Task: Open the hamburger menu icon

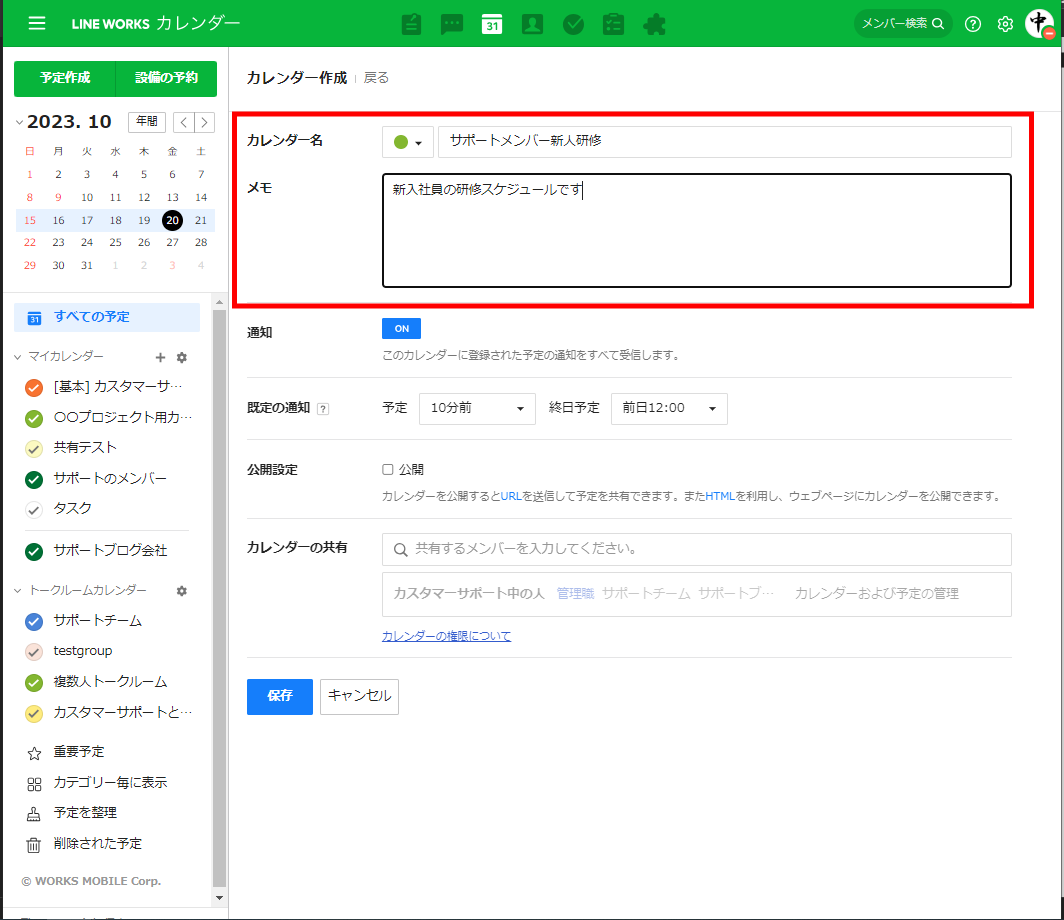Action: (x=37, y=23)
